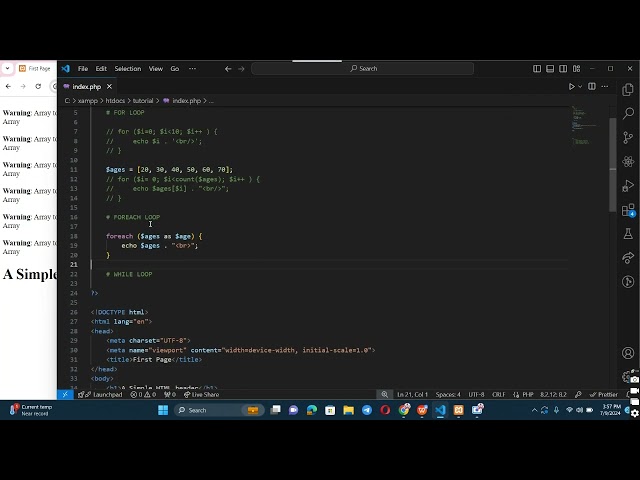Click the Windows taskbar Search box
640x480 pixels.
(x=219, y=410)
